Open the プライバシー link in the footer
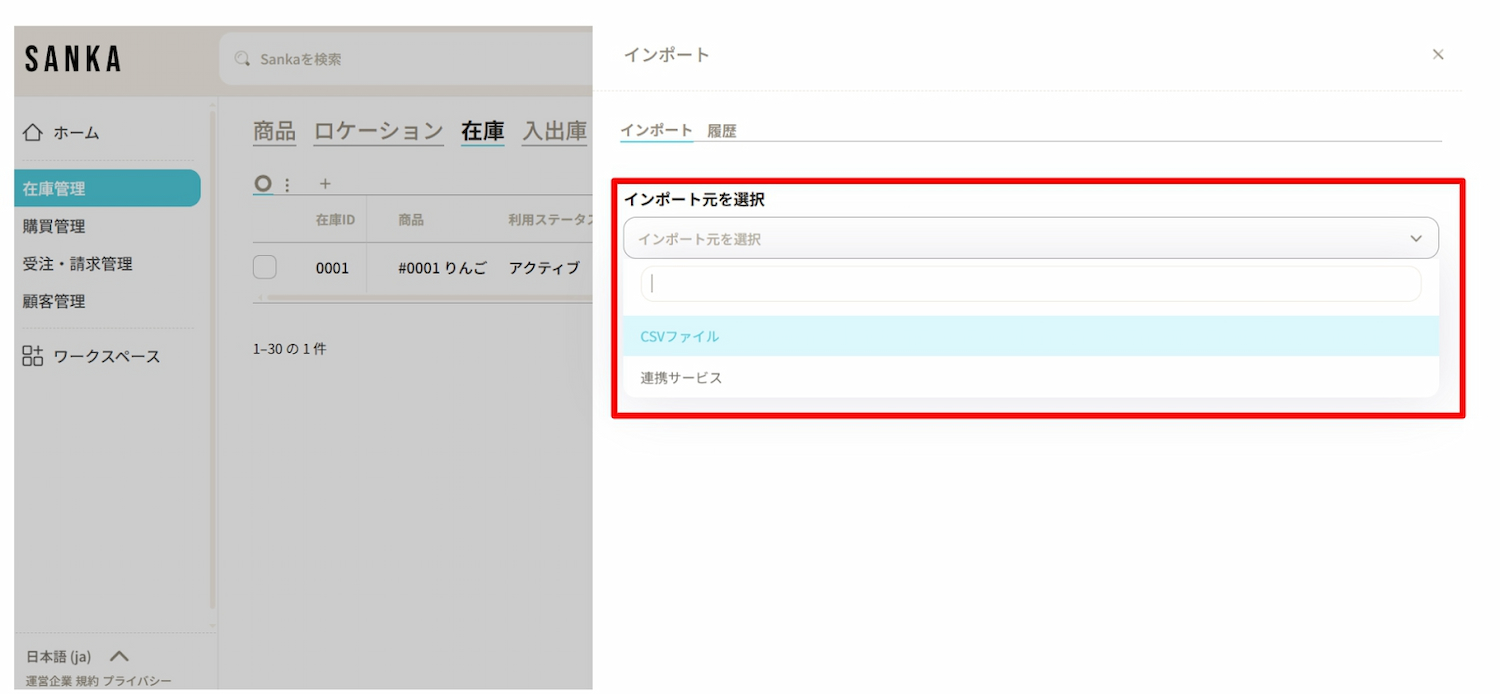Viewport: 1500px width, 694px height. [137, 681]
